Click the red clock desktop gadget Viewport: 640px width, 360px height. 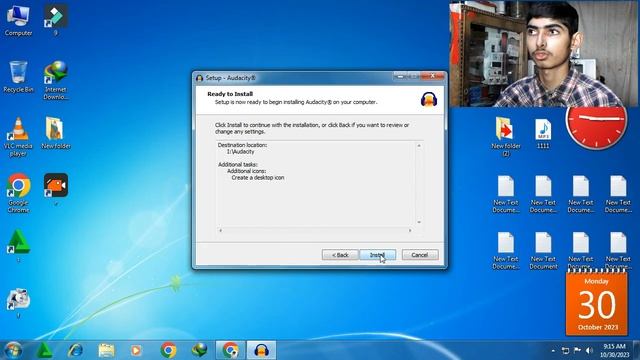pyautogui.click(x=596, y=127)
